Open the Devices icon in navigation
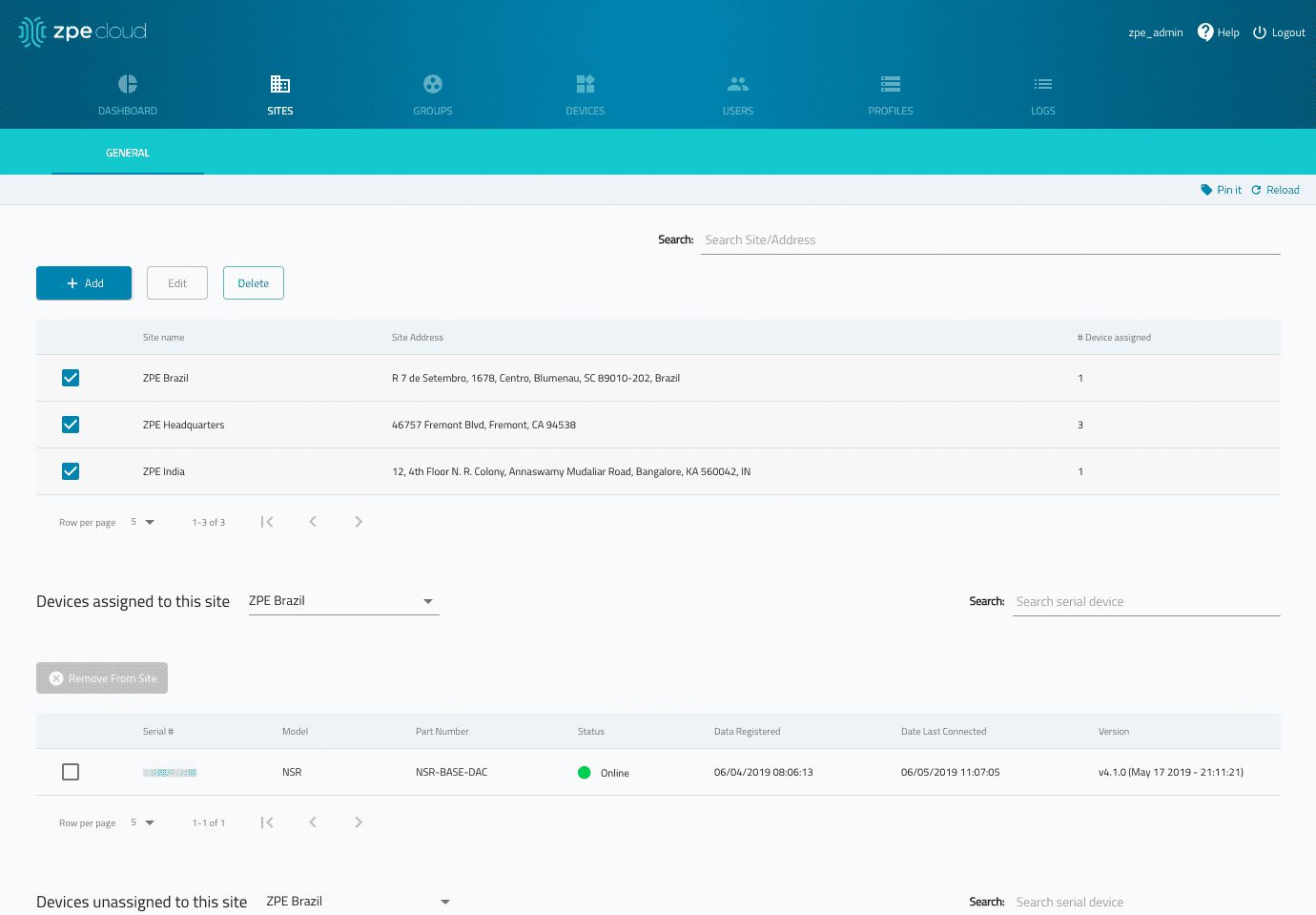1316x915 pixels. (x=586, y=84)
